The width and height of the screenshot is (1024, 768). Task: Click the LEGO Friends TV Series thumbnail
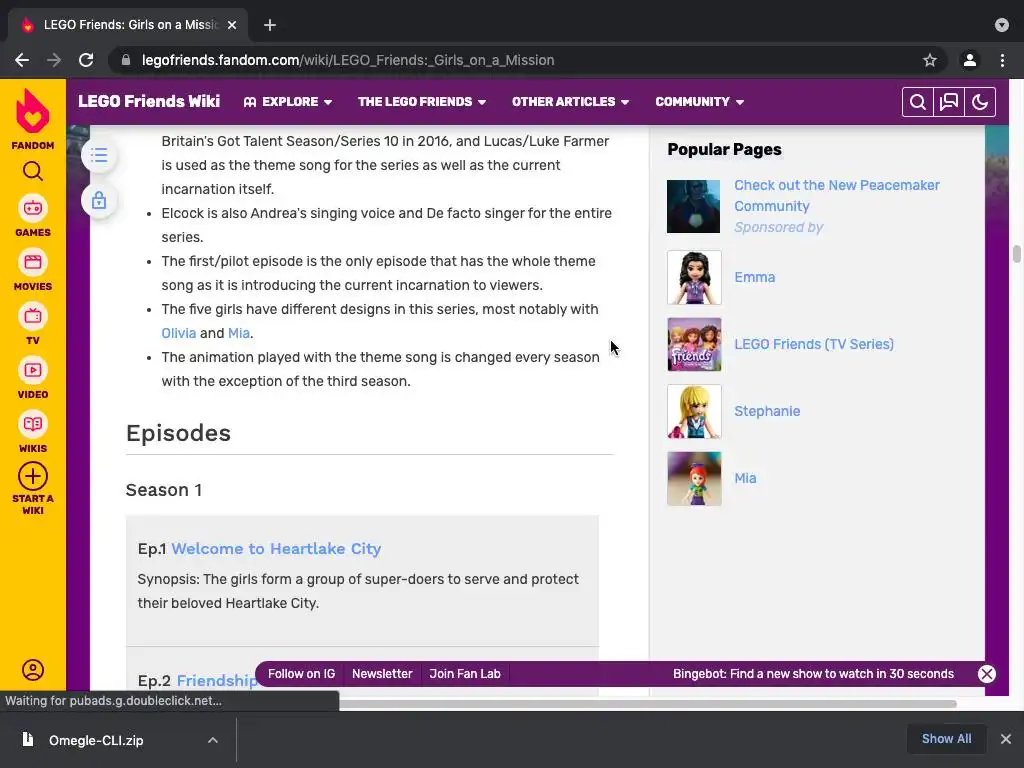point(694,344)
